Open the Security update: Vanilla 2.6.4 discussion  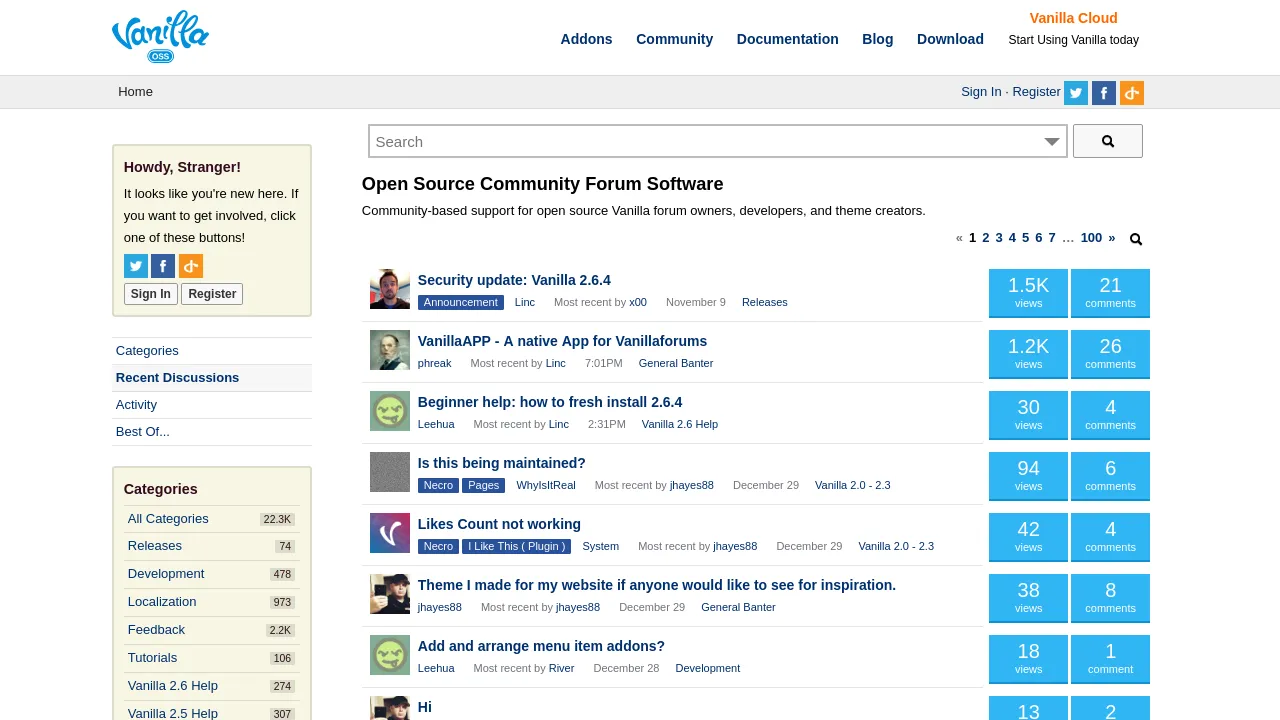coord(514,280)
